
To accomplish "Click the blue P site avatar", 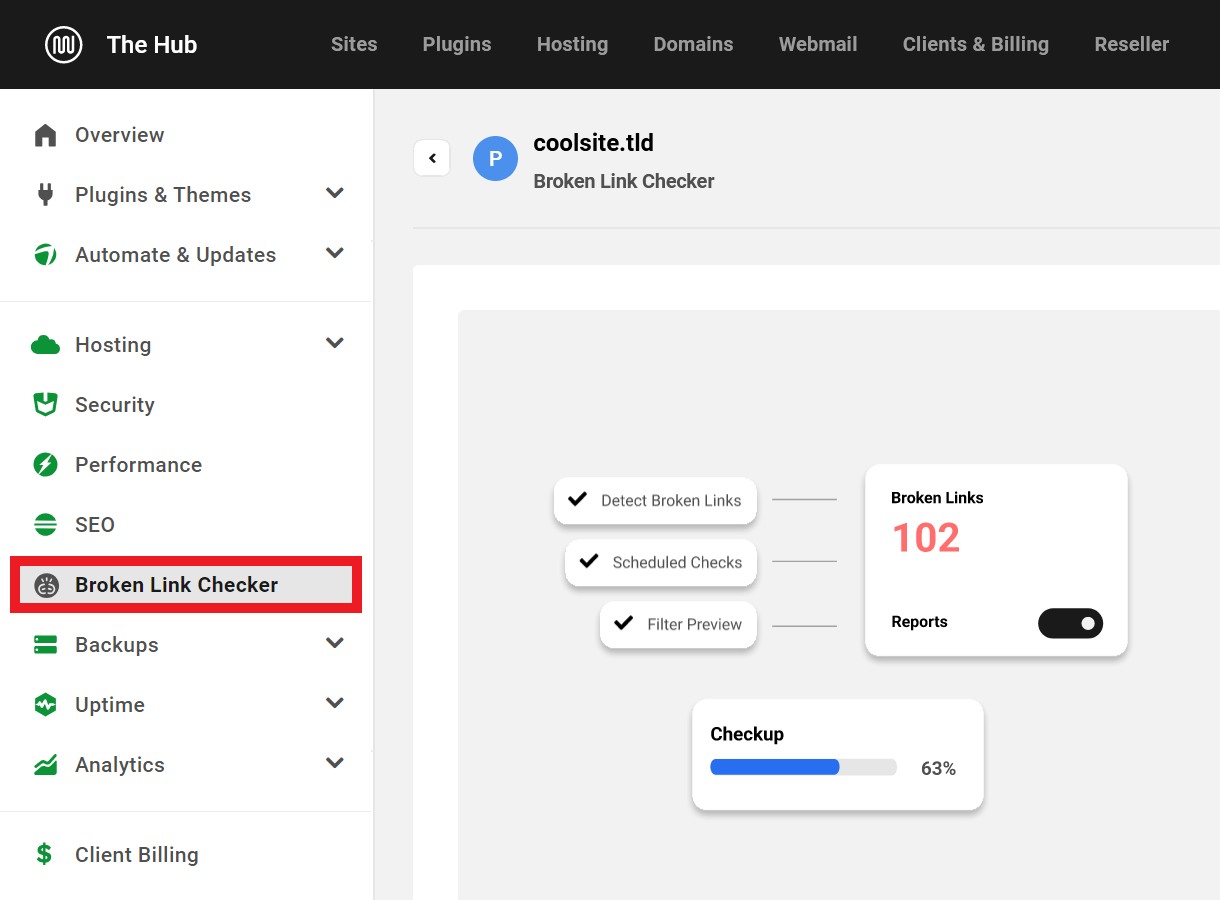I will pyautogui.click(x=495, y=158).
